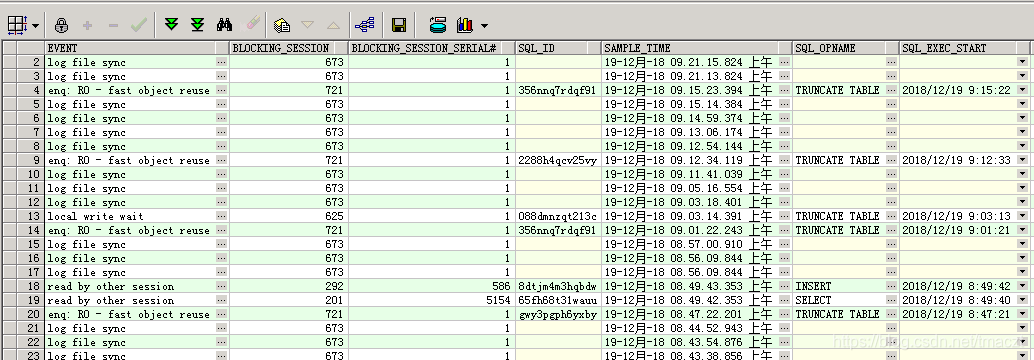Click blocking session cell 625
This screenshot has width=1034, height=360.
pyautogui.click(x=288, y=216)
